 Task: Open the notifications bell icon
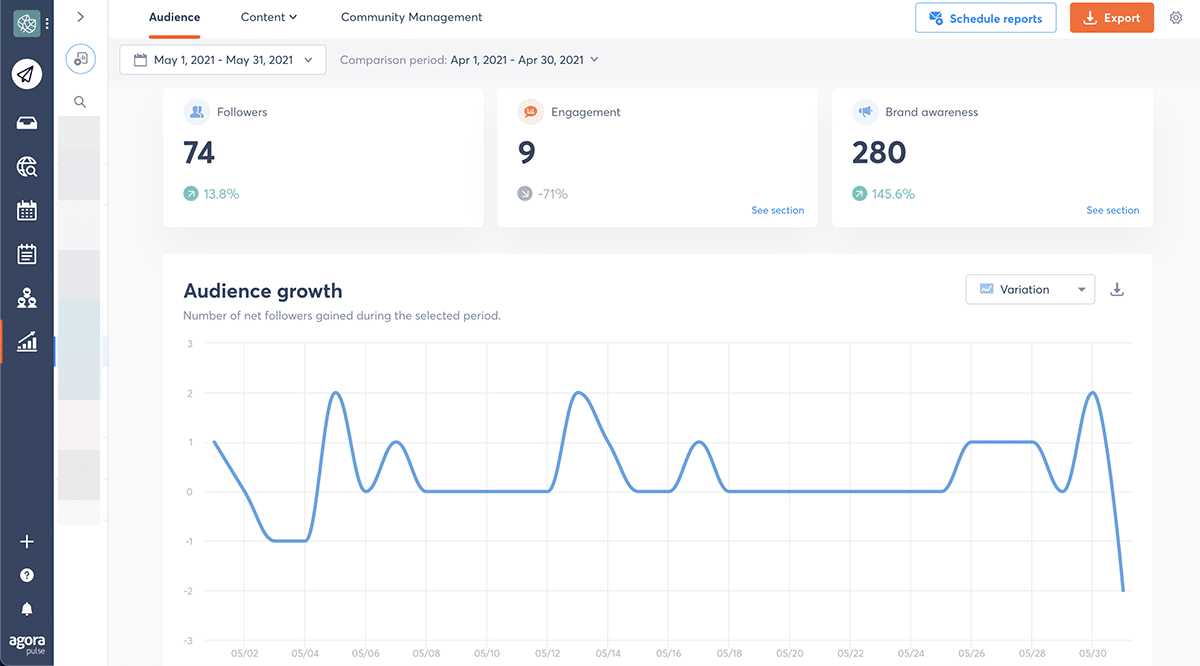pos(27,609)
